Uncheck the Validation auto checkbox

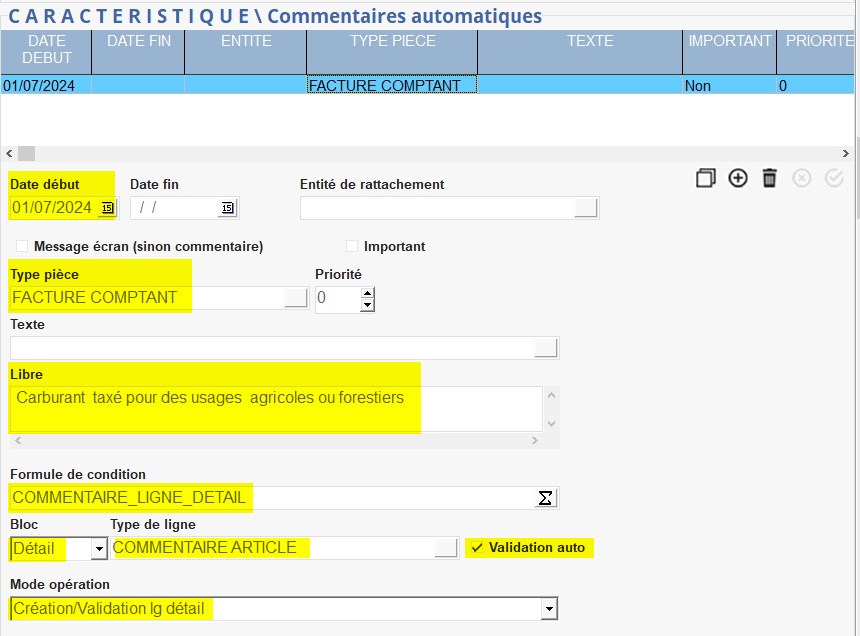pos(477,548)
